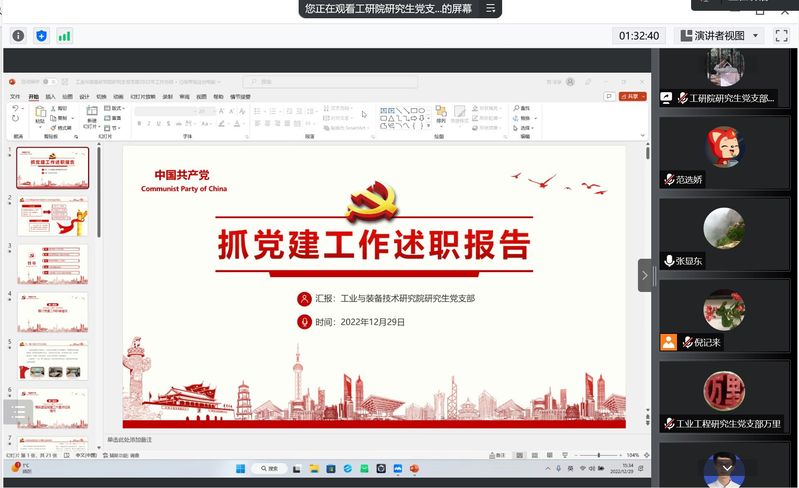
Task: Click the 共享 share button in PowerPoint
Action: pos(632,96)
